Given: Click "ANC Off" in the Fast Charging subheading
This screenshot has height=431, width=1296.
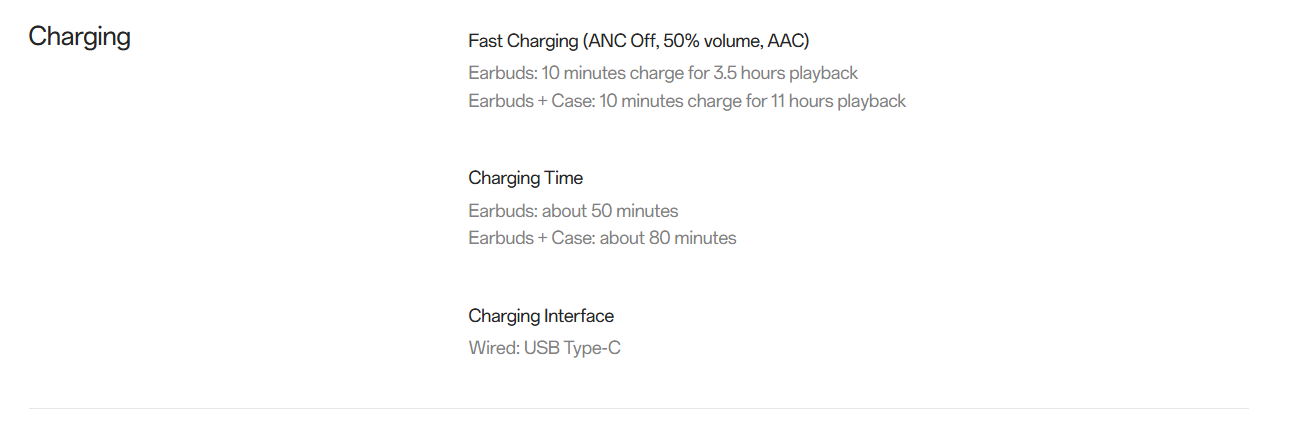Looking at the screenshot, I should pyautogui.click(x=620, y=41).
